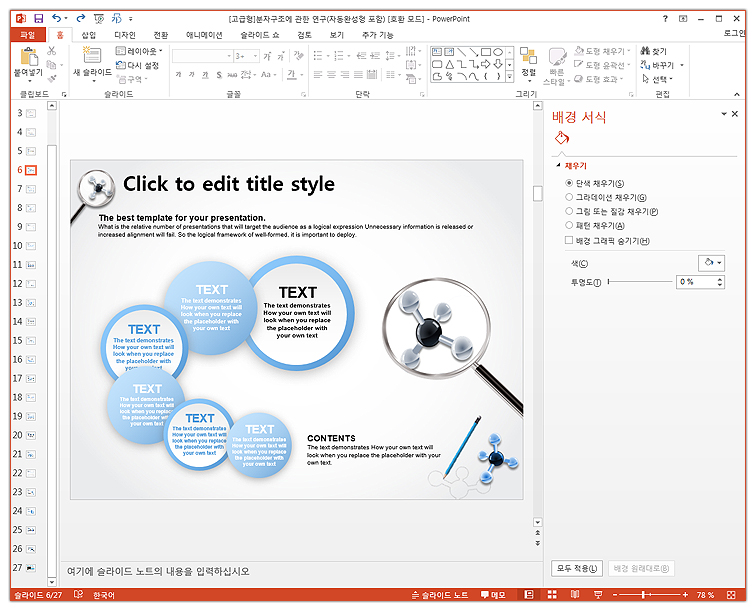Switch to the 애니메이션 ribbon tab
The width and height of the screenshot is (755, 610).
(204, 35)
